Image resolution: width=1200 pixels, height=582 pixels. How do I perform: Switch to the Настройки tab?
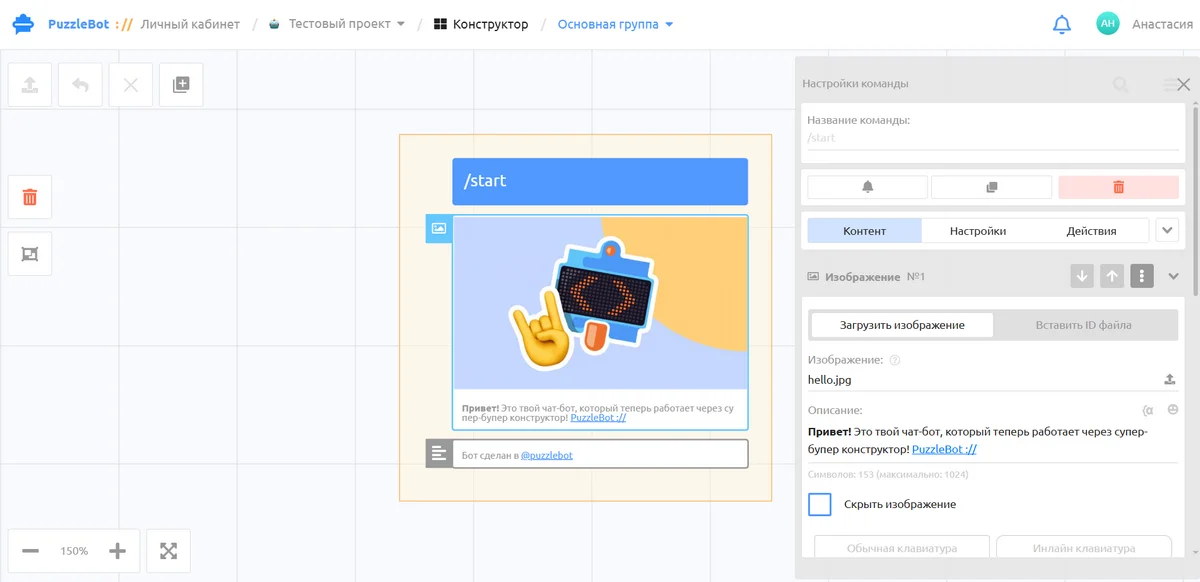(x=978, y=231)
